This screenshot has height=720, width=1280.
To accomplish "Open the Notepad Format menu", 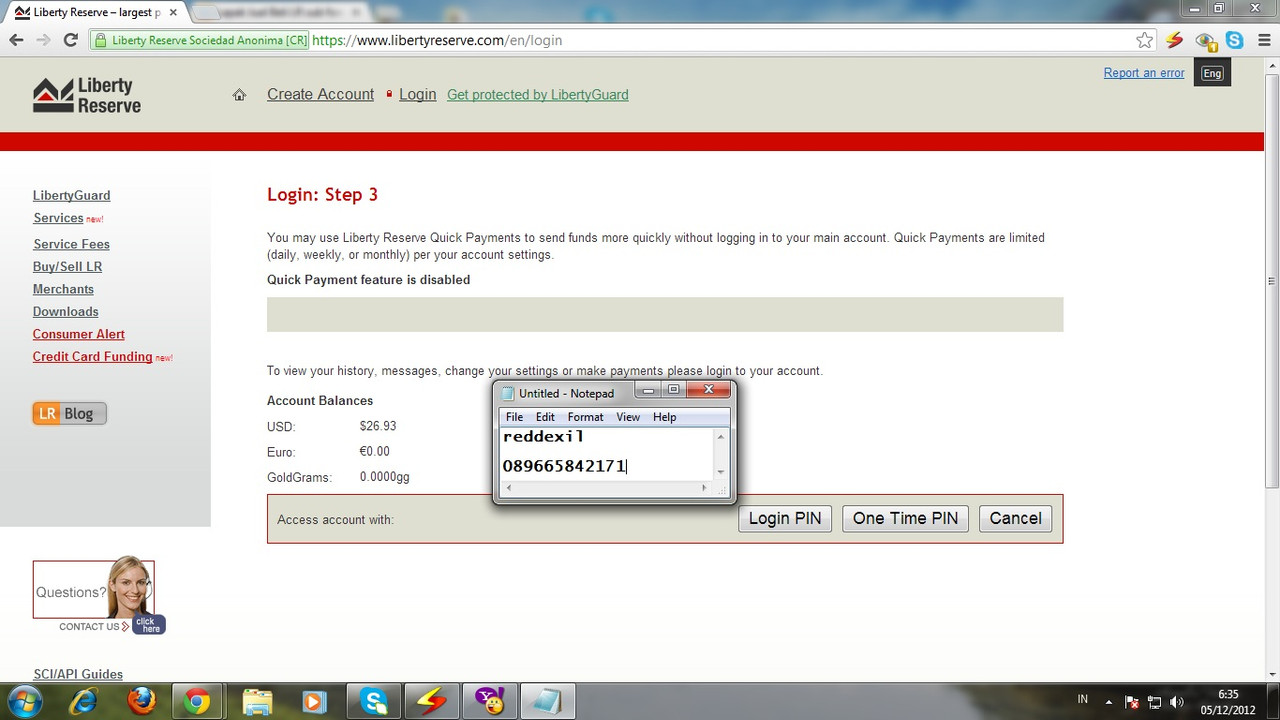I will pos(585,417).
